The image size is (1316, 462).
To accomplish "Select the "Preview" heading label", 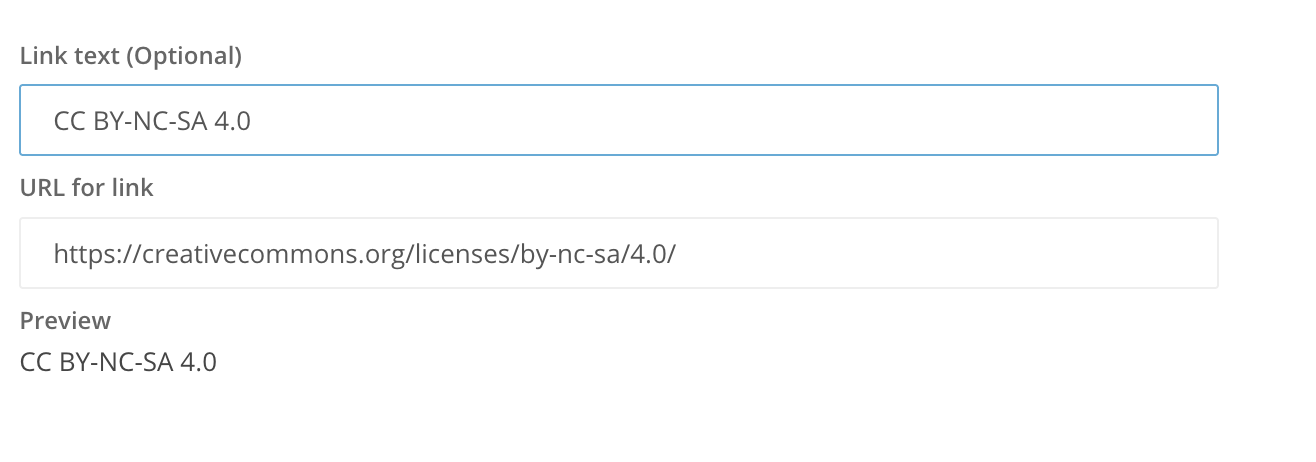I will (x=65, y=320).
